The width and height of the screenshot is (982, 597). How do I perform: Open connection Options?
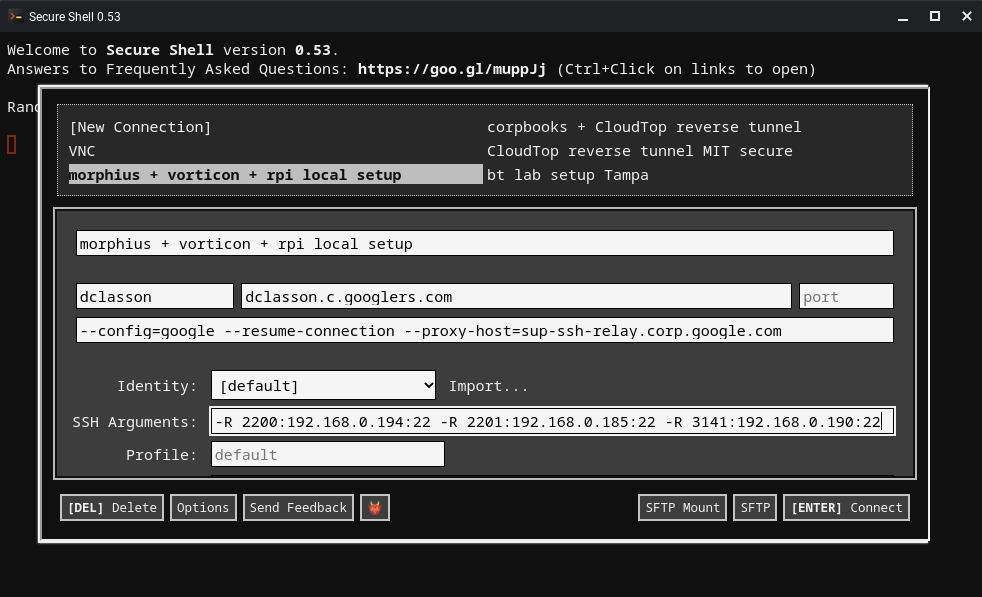(x=203, y=508)
